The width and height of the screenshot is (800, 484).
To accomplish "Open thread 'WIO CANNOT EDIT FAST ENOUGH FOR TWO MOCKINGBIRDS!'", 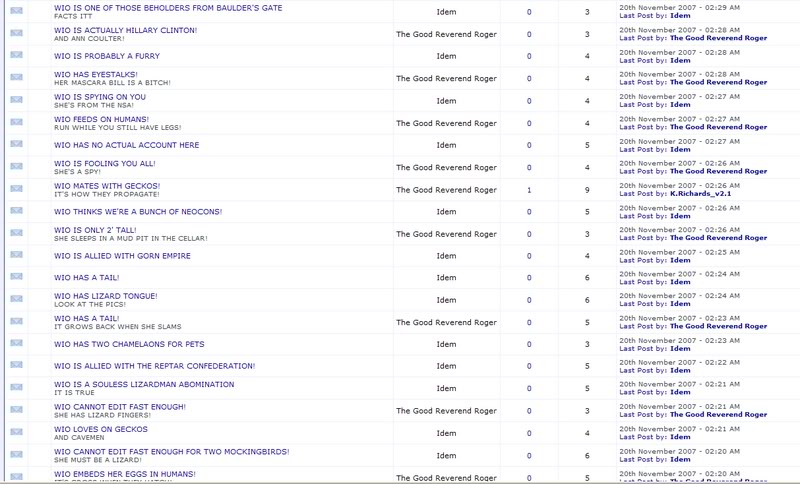I will coord(171,452).
